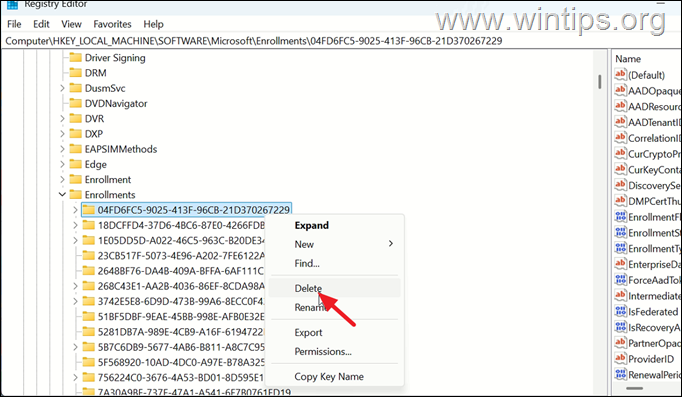Expand the 04FD6FC5-9025-413F key

click(75, 210)
